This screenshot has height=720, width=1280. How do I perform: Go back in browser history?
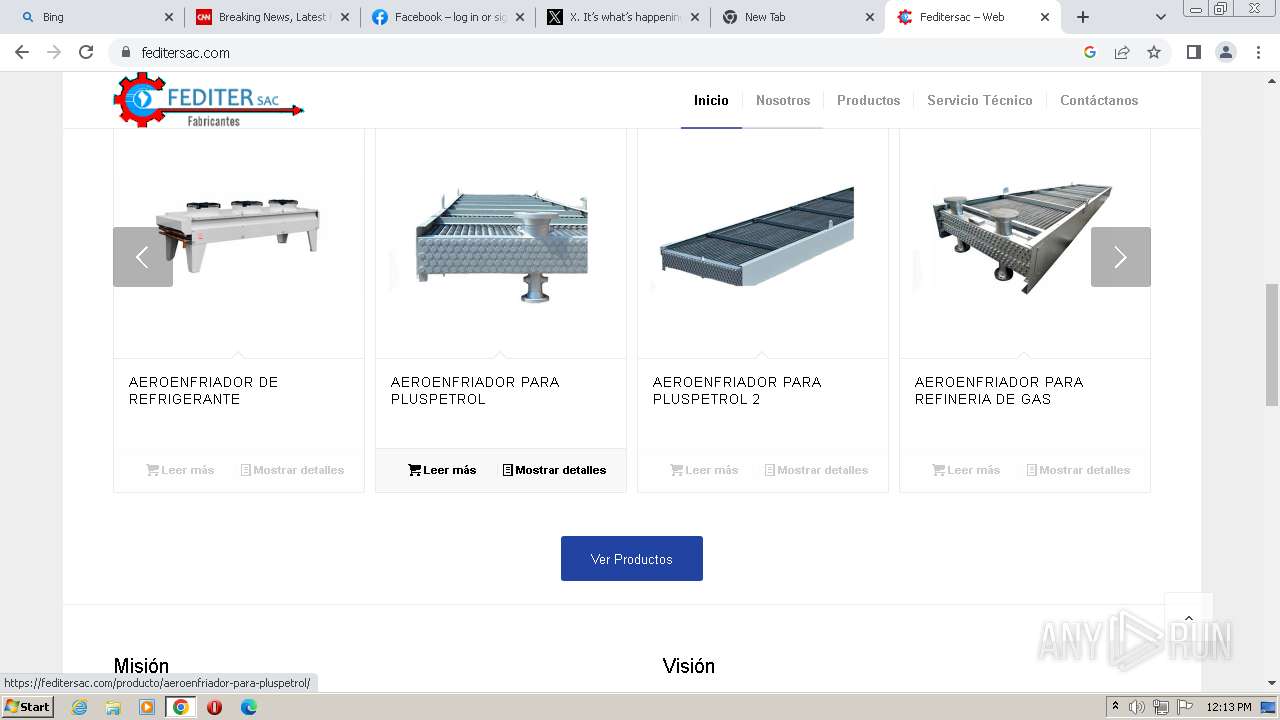point(22,52)
